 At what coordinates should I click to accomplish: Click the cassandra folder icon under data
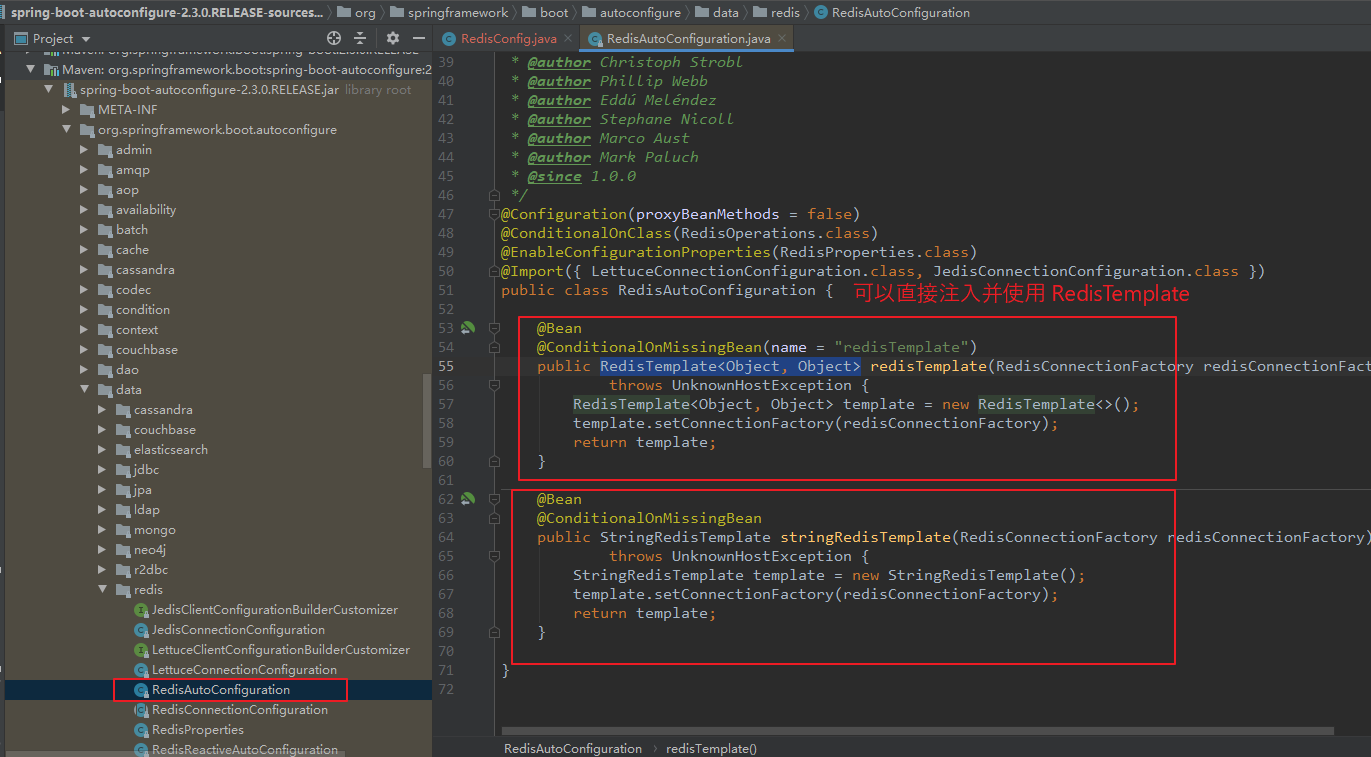(123, 410)
